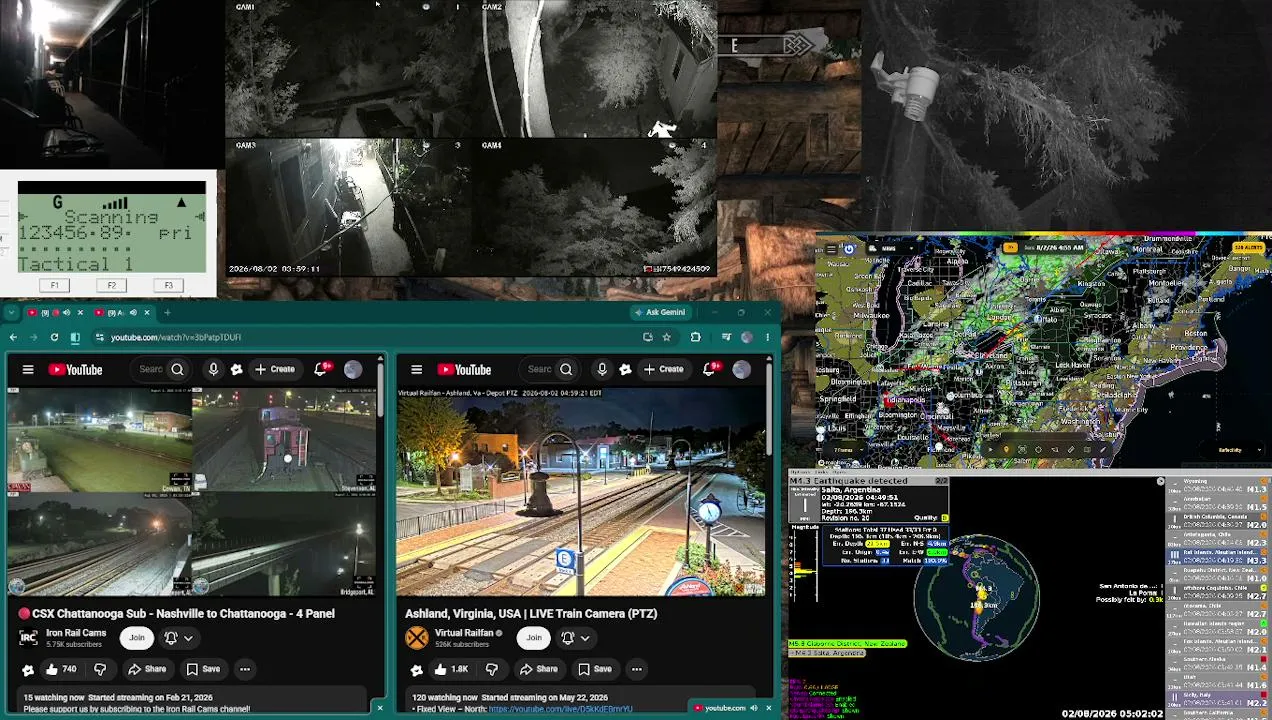Switch to first YouTube browser tab

pos(56,312)
